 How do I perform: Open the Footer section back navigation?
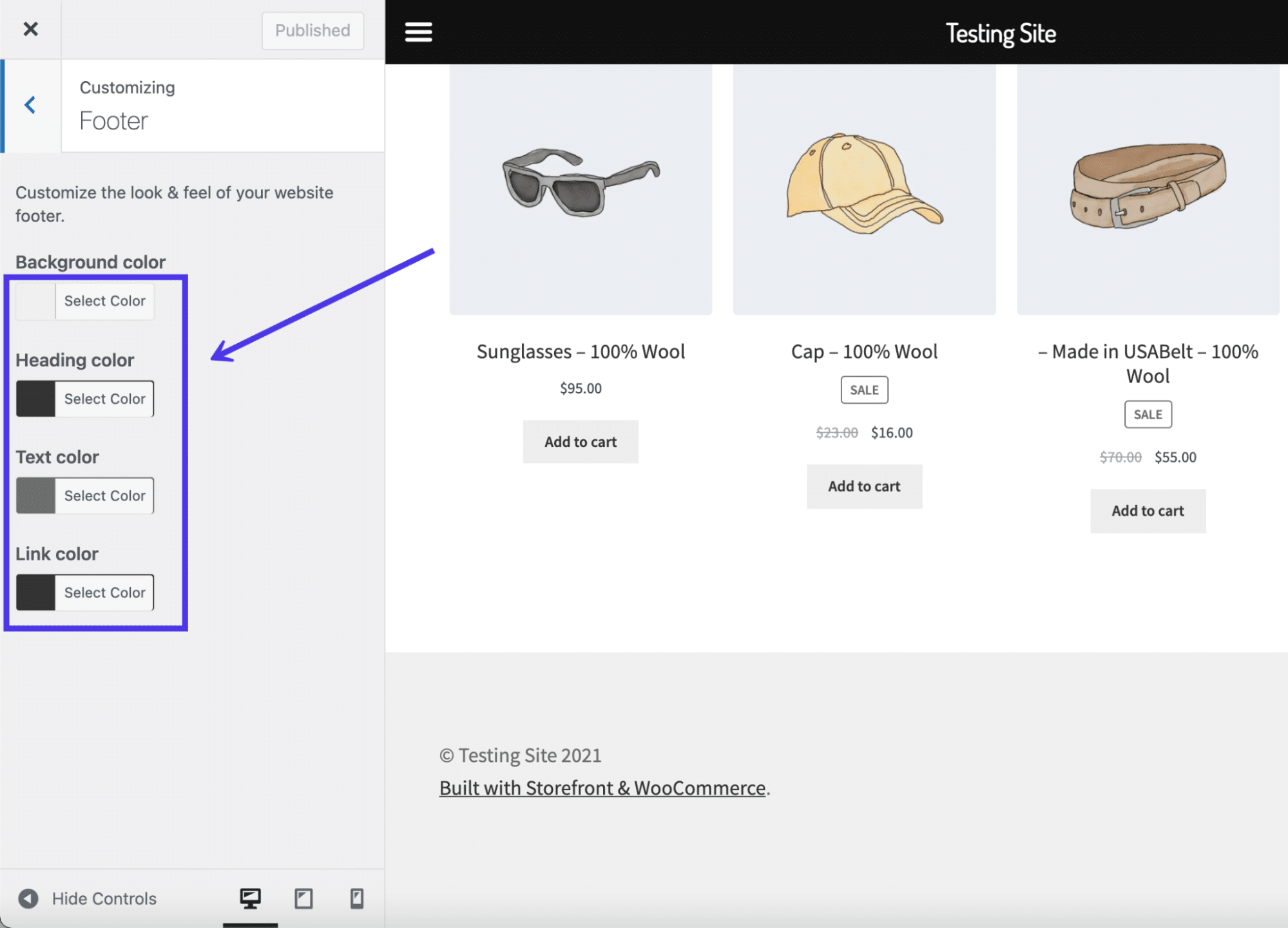tap(30, 105)
